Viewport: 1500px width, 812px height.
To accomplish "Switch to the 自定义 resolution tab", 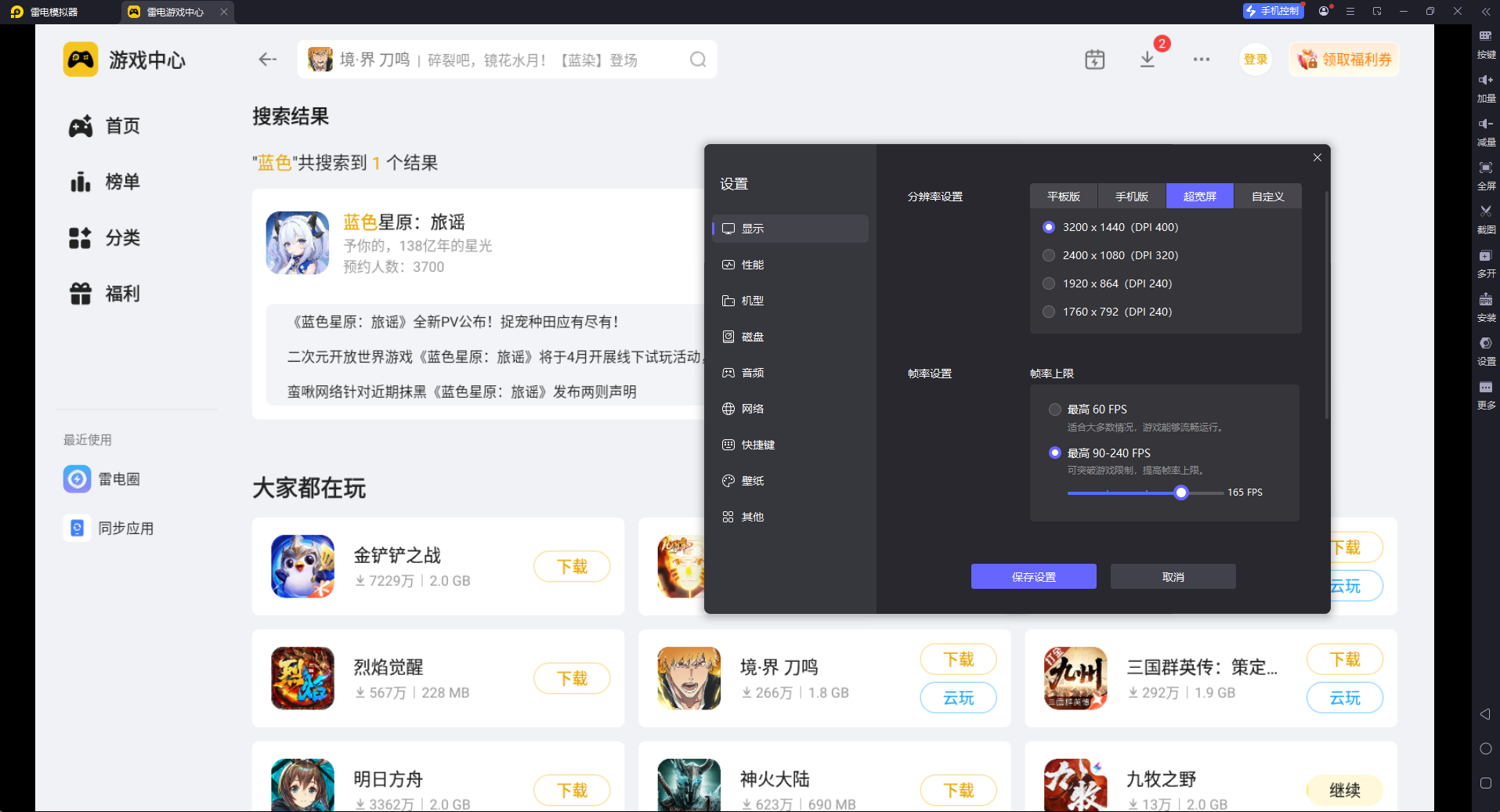I will tap(1268, 197).
